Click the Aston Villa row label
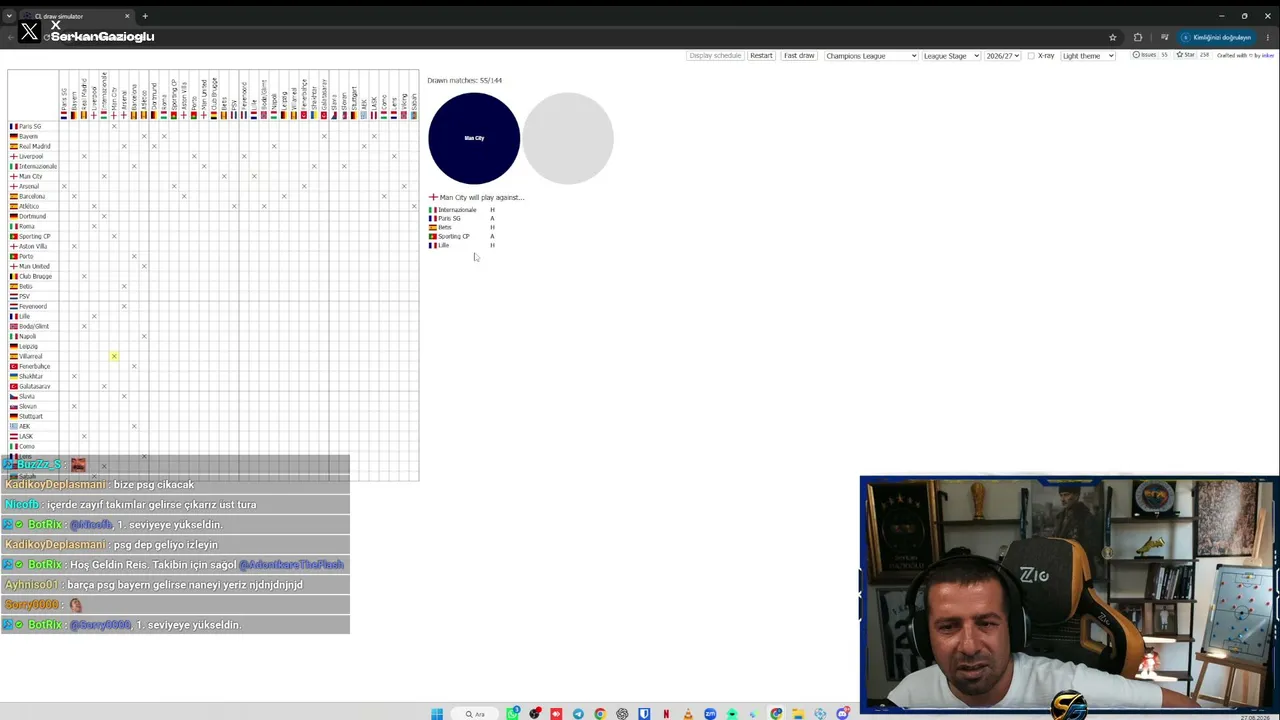 [33, 246]
